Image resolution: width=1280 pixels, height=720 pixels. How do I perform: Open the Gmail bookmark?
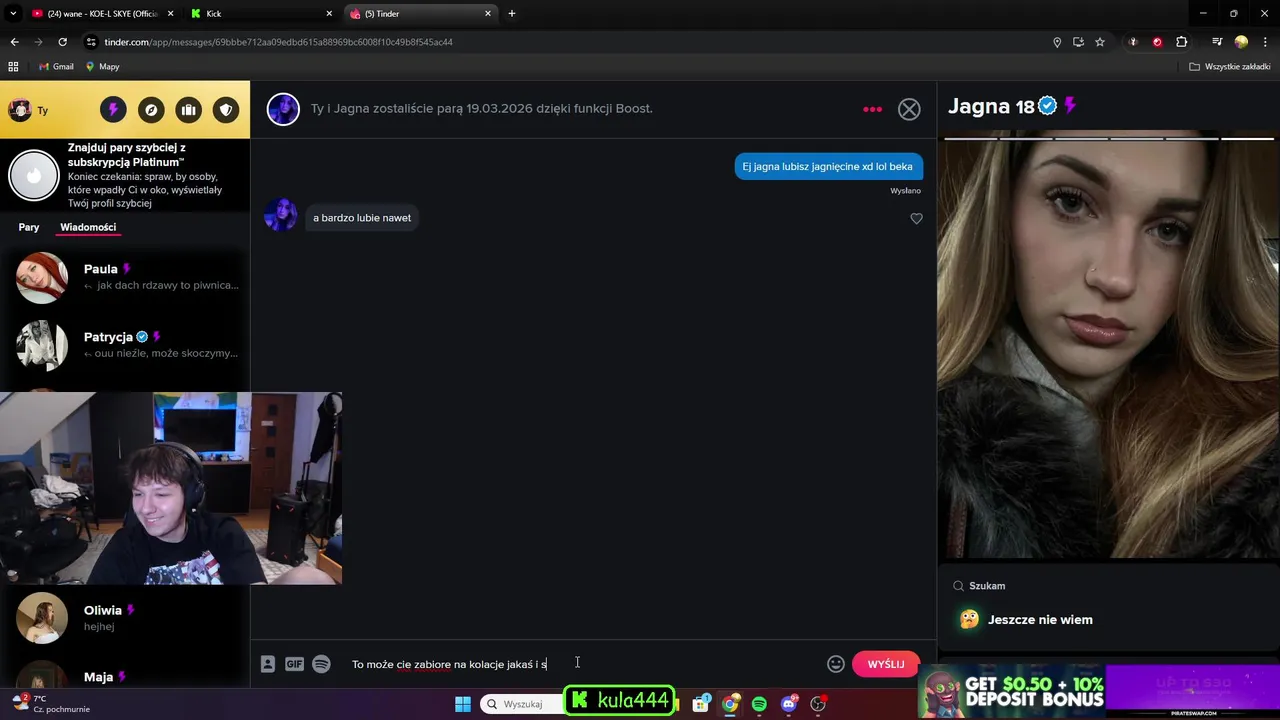point(56,67)
